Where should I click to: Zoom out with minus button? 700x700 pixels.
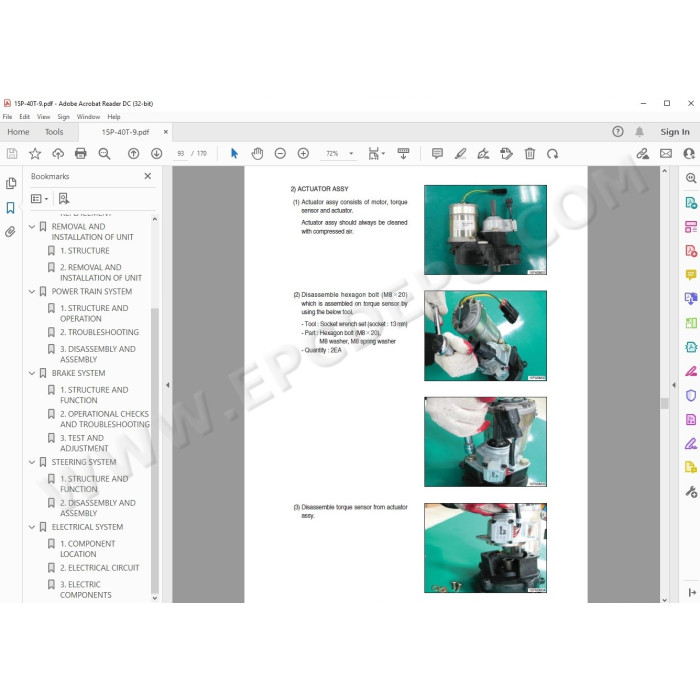click(x=280, y=154)
